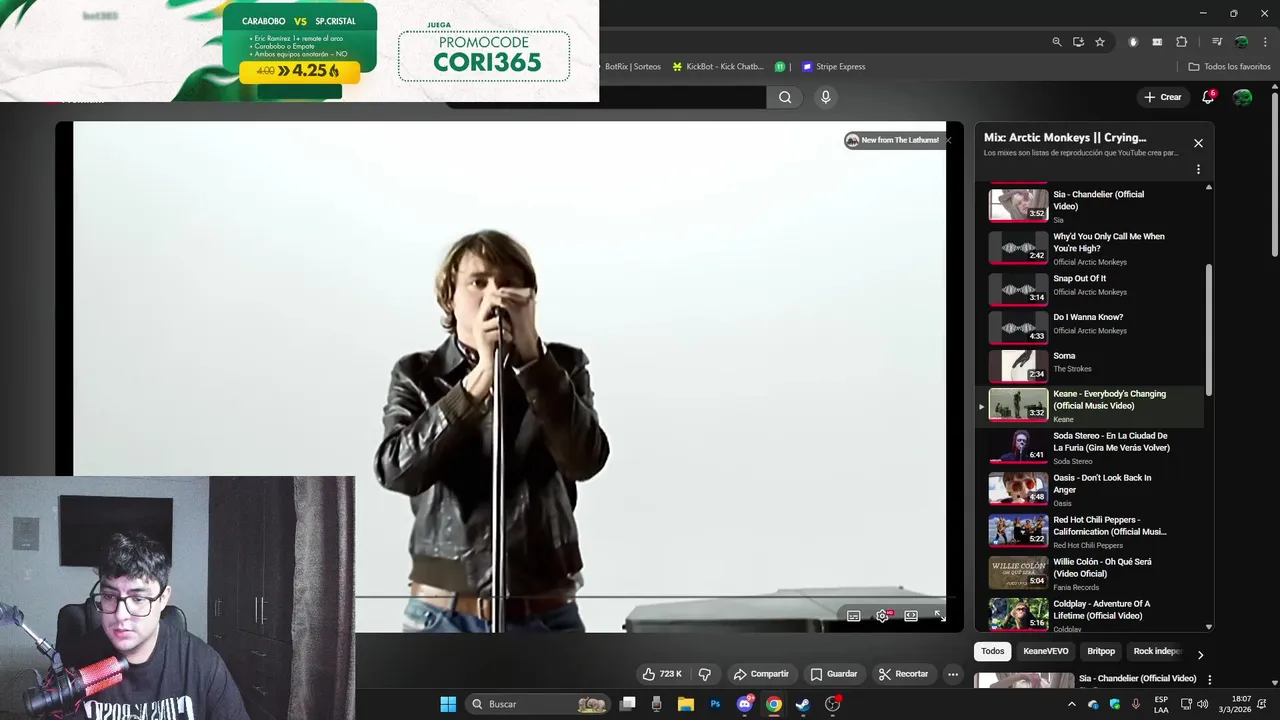The height and width of the screenshot is (720, 1280).
Task: Dismiss the New from The Lathums card
Action: (x=948, y=140)
